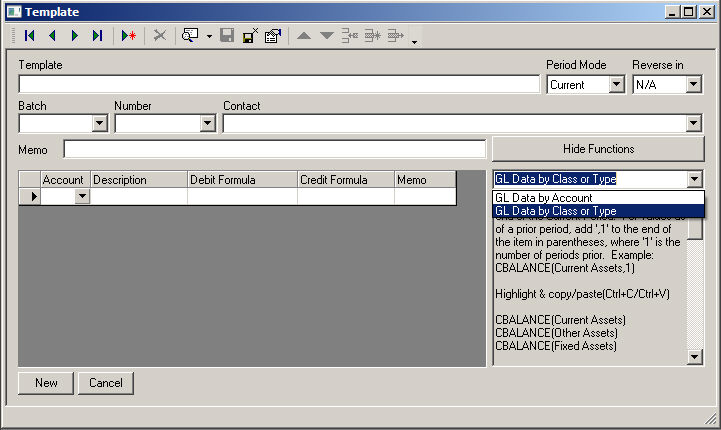The image size is (721, 430).
Task: Add a new record with the toolbar arrow-star icon
Action: point(128,35)
